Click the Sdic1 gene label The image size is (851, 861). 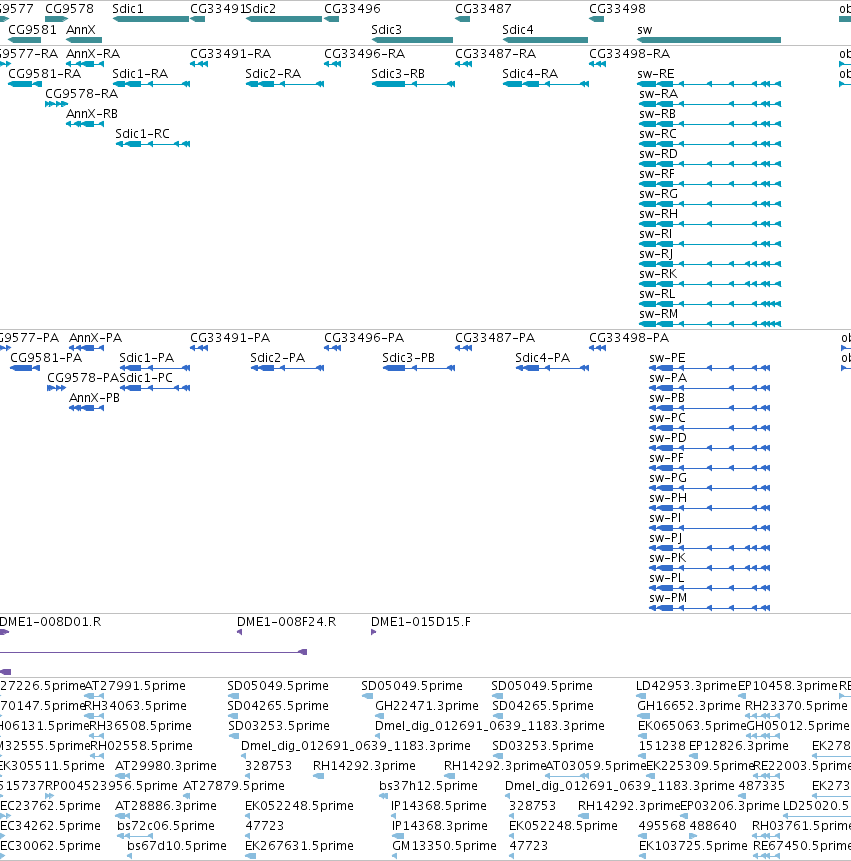(127, 9)
